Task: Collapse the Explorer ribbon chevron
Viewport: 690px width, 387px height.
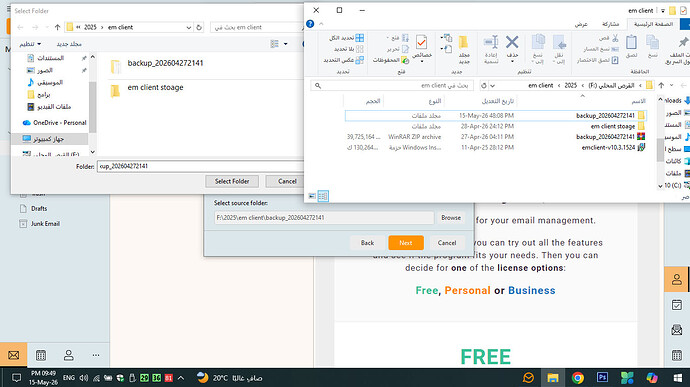Action: (x=321, y=24)
